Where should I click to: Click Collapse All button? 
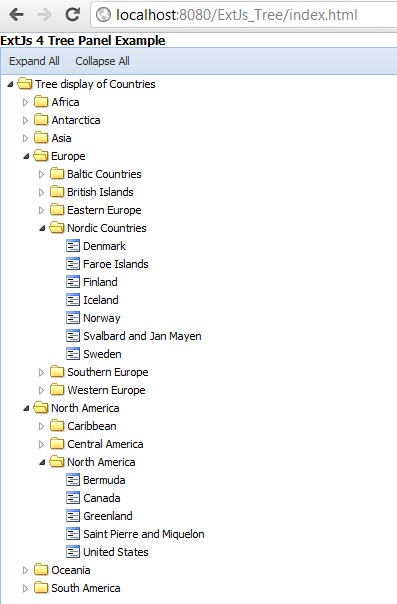(102, 61)
